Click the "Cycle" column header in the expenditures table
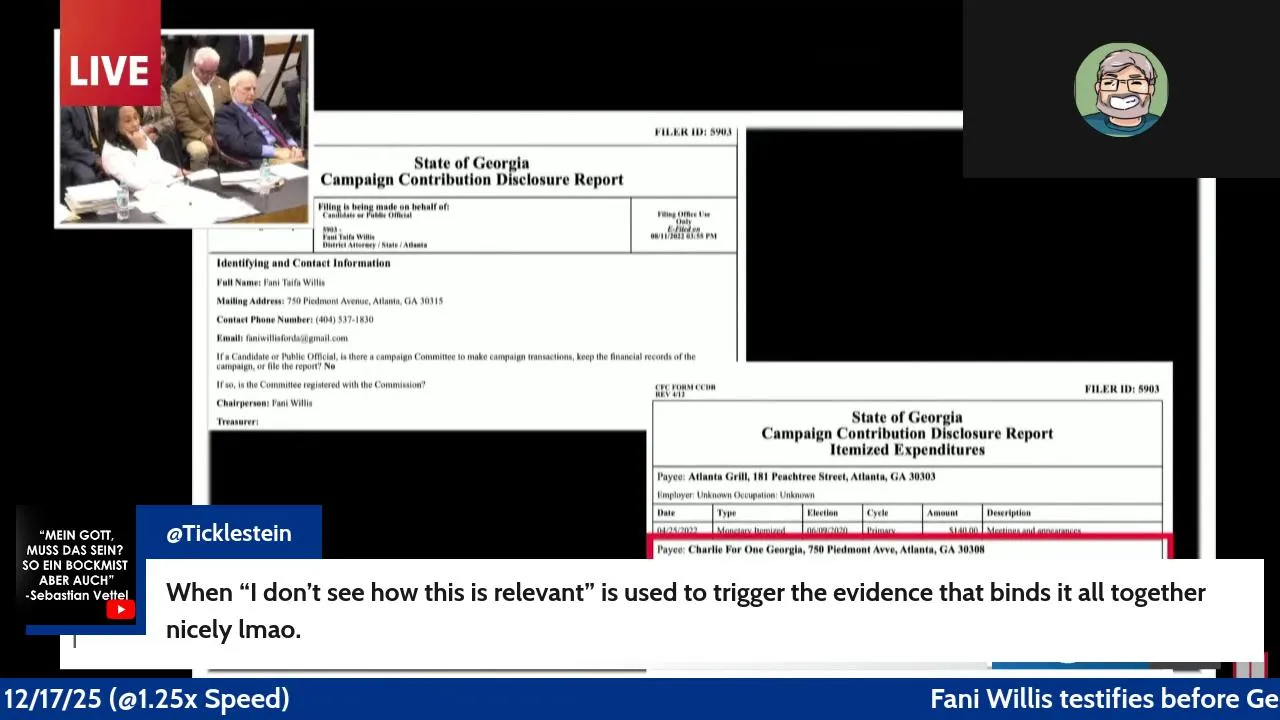This screenshot has width=1280, height=720. point(877,513)
